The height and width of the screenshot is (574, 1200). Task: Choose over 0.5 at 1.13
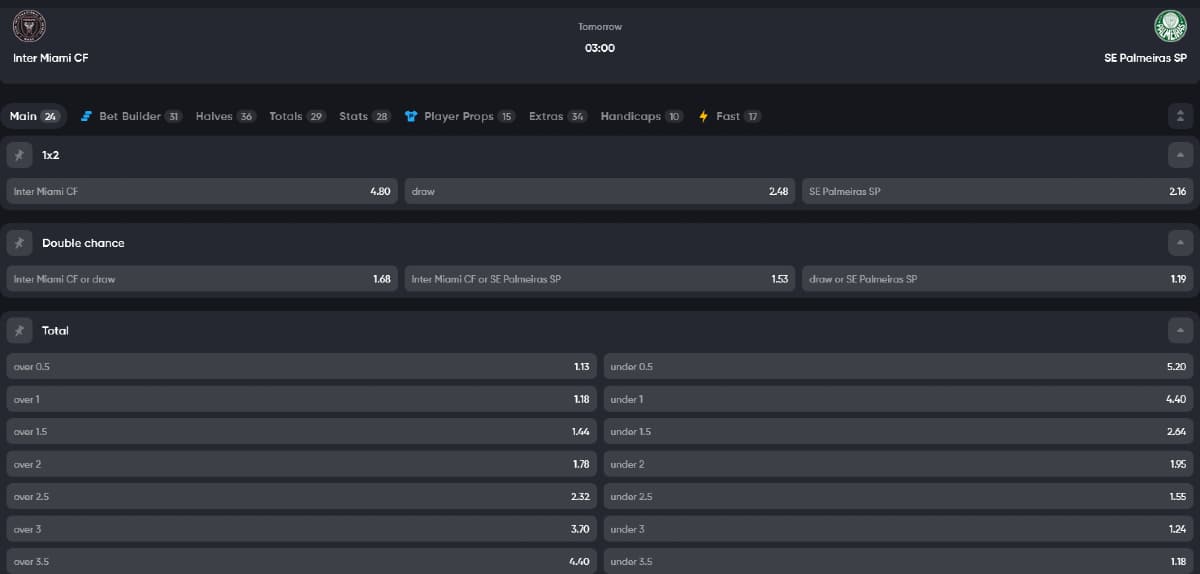[301, 366]
